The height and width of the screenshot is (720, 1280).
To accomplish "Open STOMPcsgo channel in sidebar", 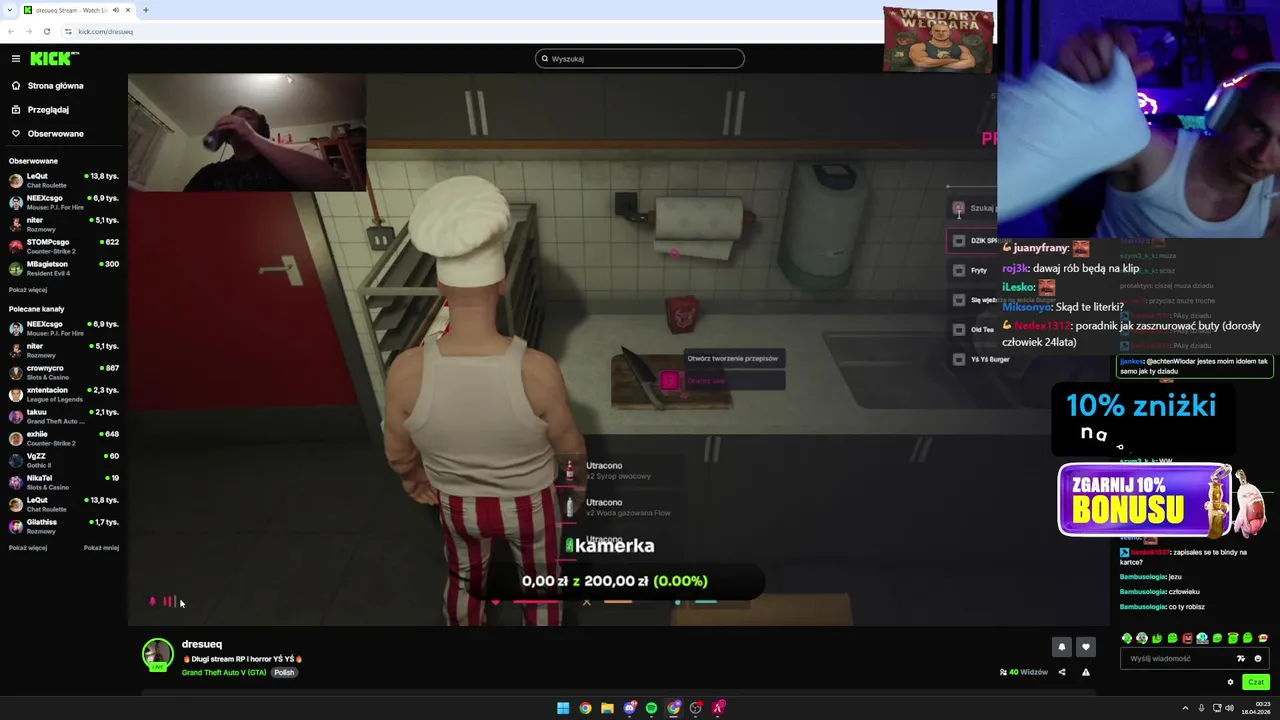I will 63,246.
